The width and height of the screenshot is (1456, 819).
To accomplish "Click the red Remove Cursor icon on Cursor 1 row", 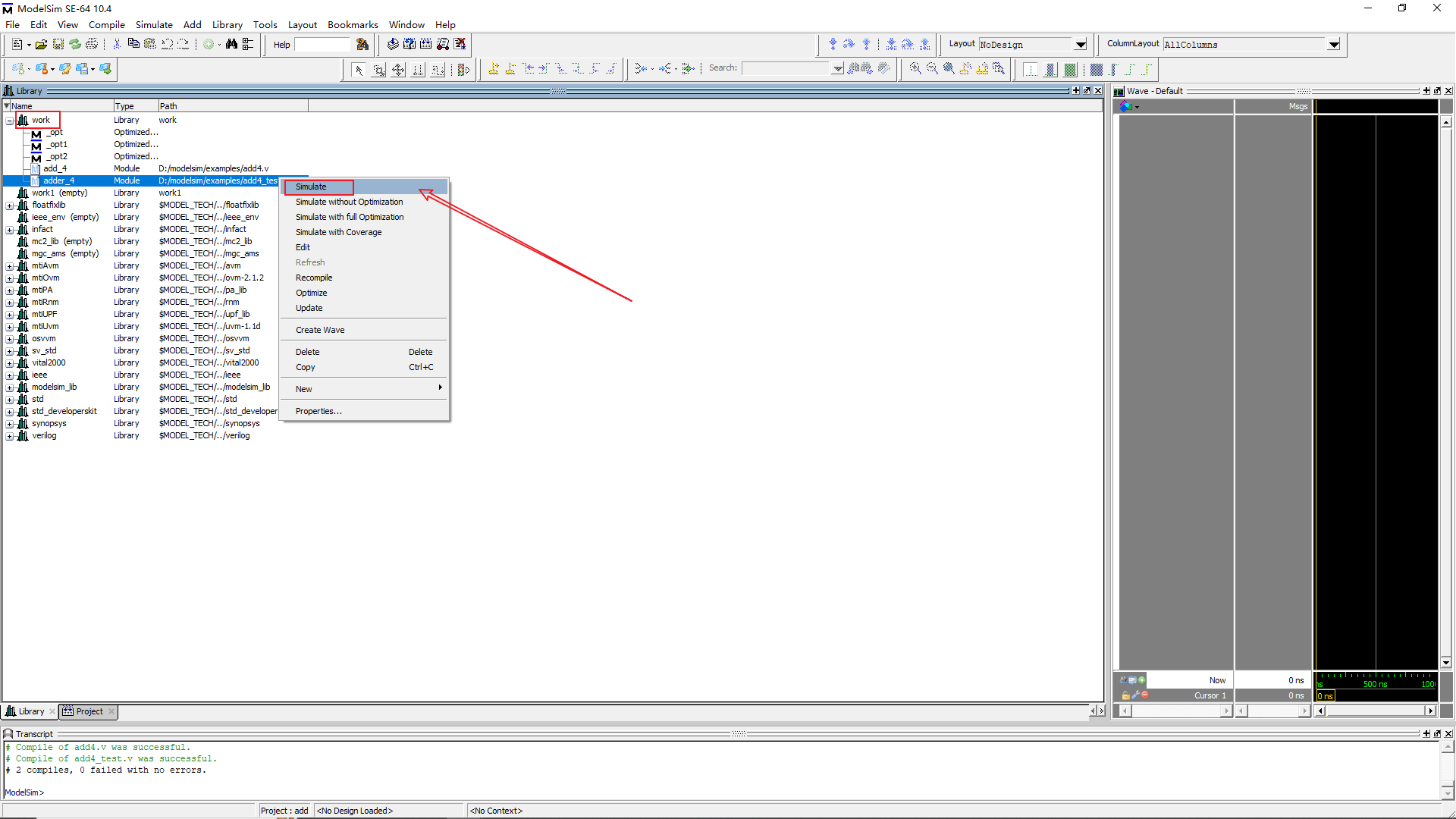I will [1145, 695].
